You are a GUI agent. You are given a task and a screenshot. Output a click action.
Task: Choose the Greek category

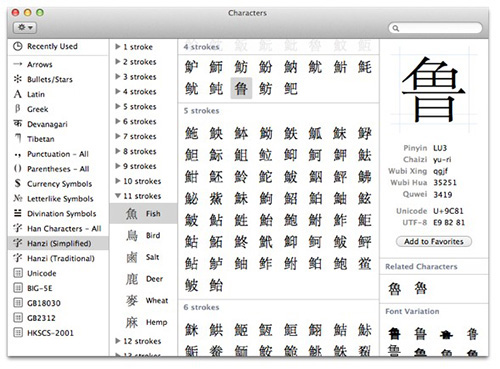[58, 109]
